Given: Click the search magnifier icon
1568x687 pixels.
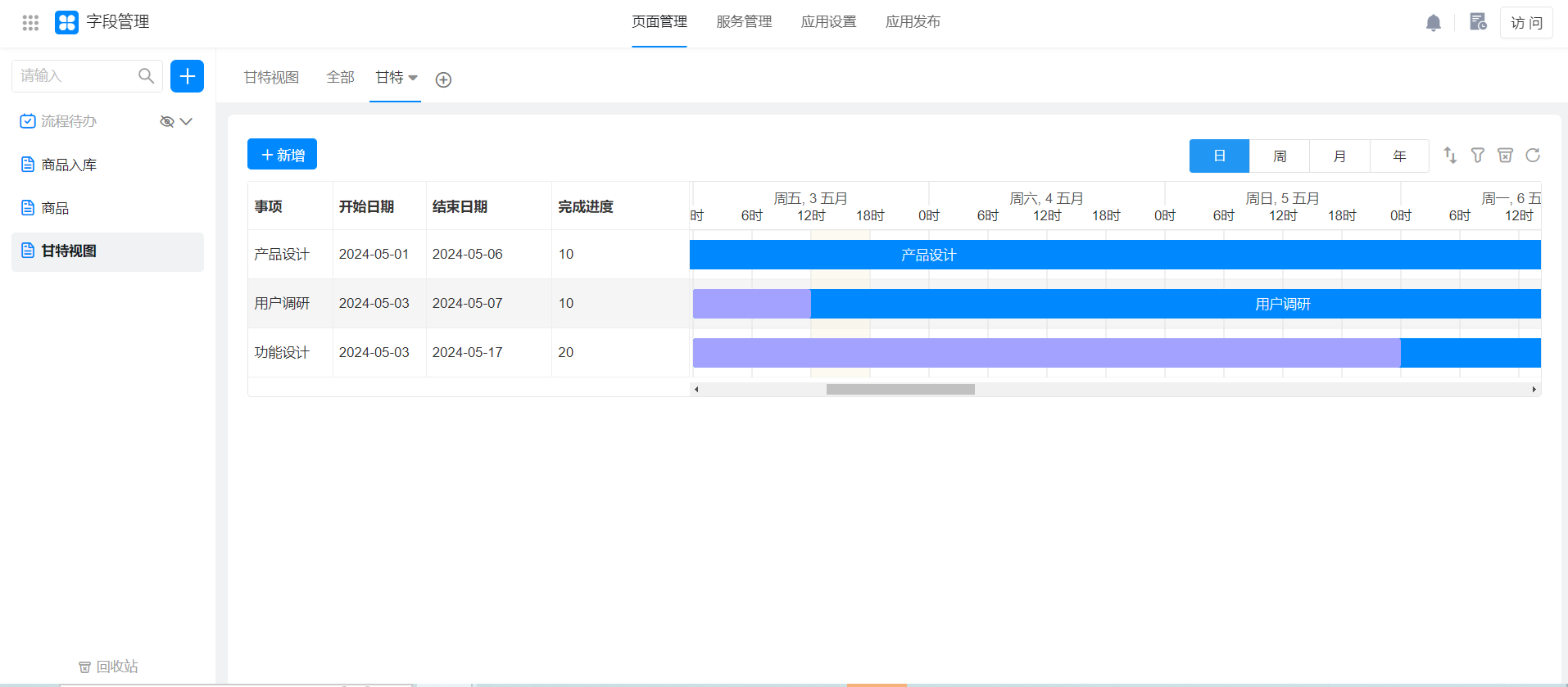Looking at the screenshot, I should point(146,76).
